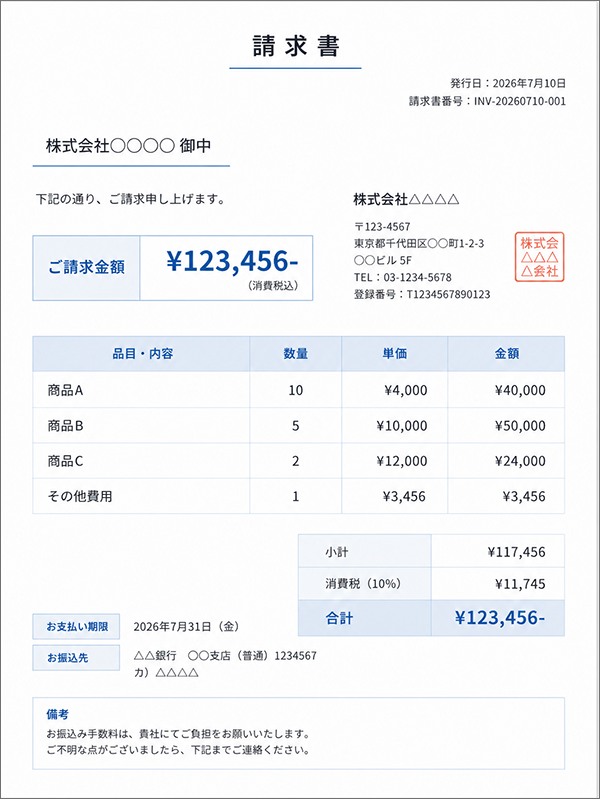Click the 合計 label
Image resolution: width=600 pixels, height=799 pixels.
(x=339, y=618)
